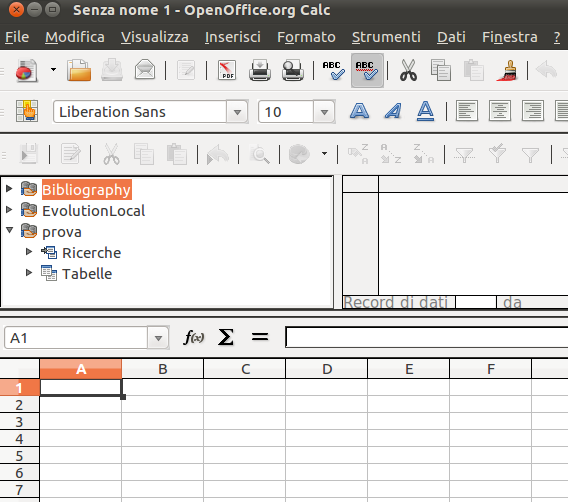The image size is (568, 502).
Task: Open the Modifica menu
Action: coord(75,37)
